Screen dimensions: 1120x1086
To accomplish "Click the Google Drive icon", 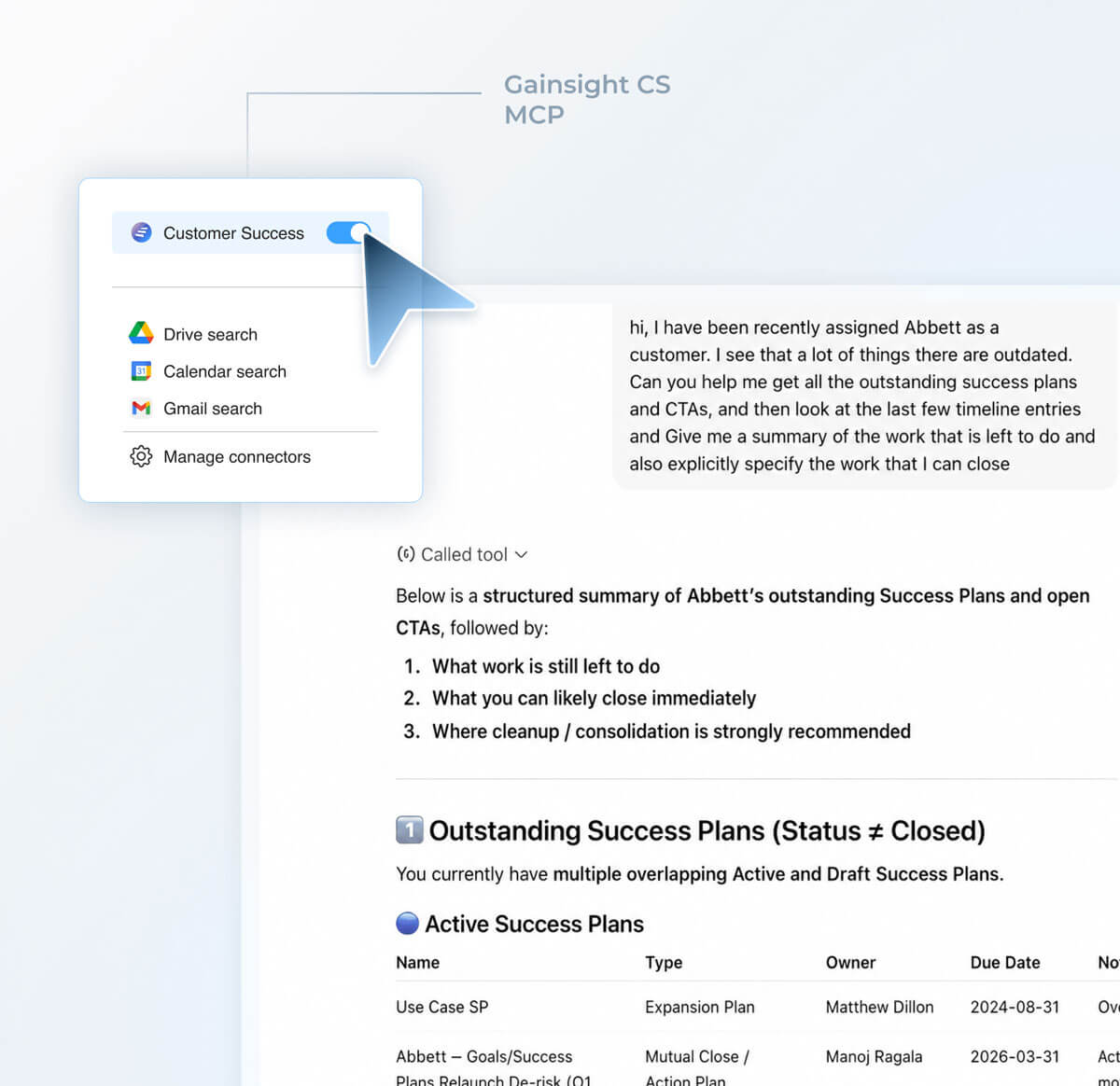I will (x=141, y=333).
